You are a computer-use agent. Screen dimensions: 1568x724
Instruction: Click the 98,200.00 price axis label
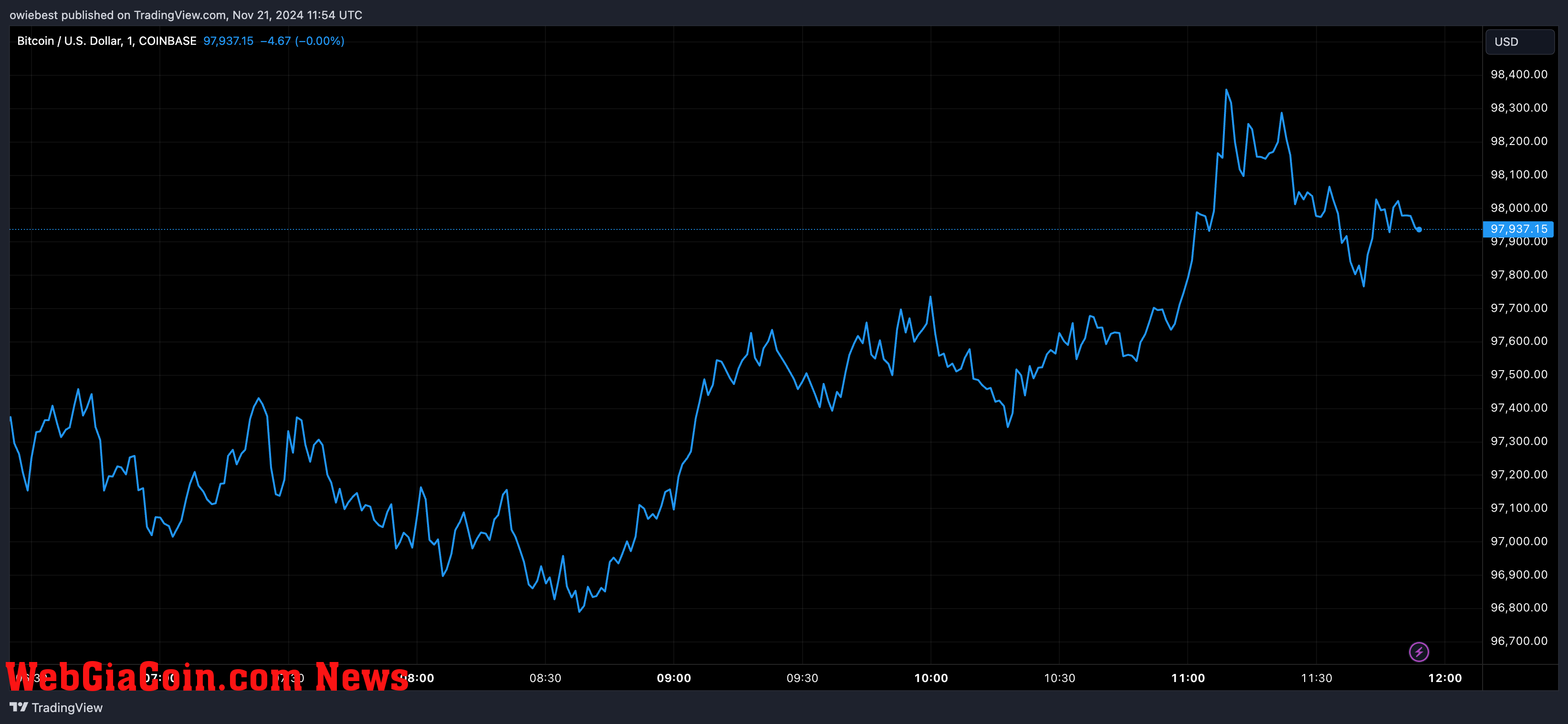(x=1519, y=141)
